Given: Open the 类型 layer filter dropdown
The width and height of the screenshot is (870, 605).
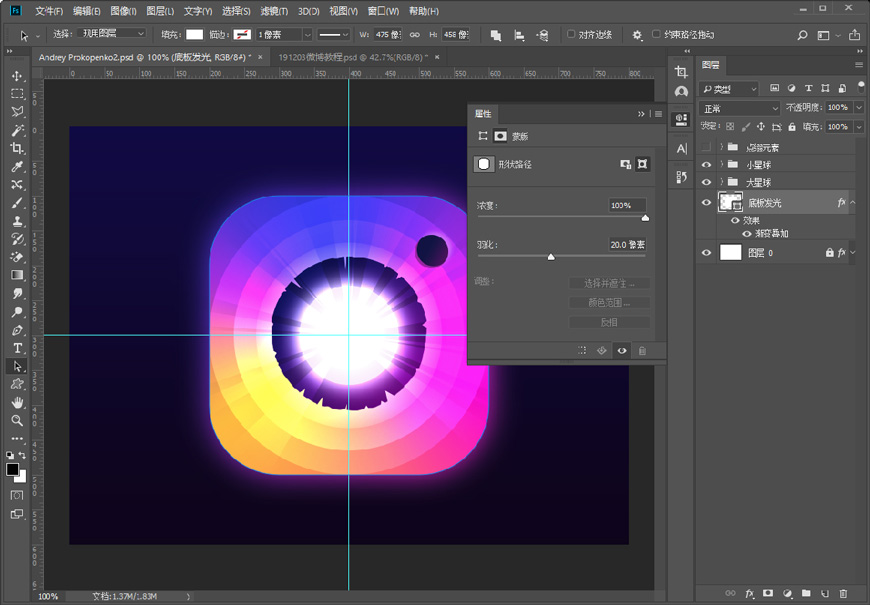Looking at the screenshot, I should point(729,88).
